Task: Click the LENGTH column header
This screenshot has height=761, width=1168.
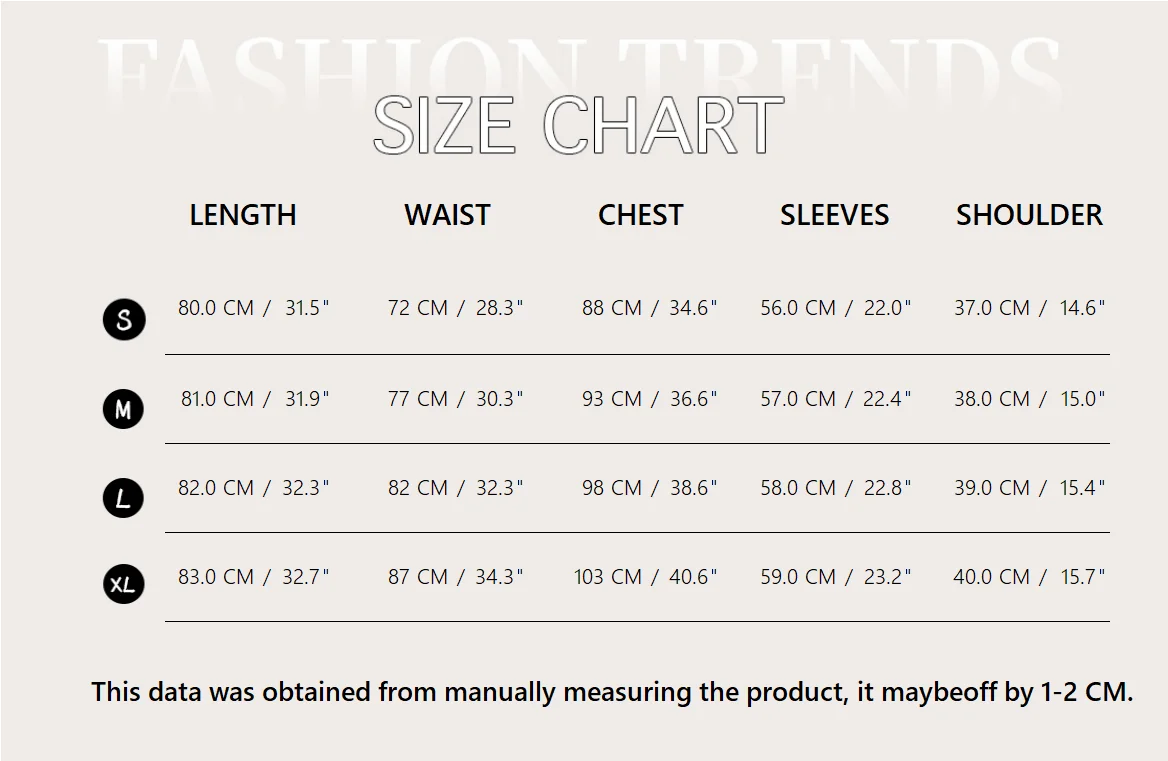Action: [243, 215]
